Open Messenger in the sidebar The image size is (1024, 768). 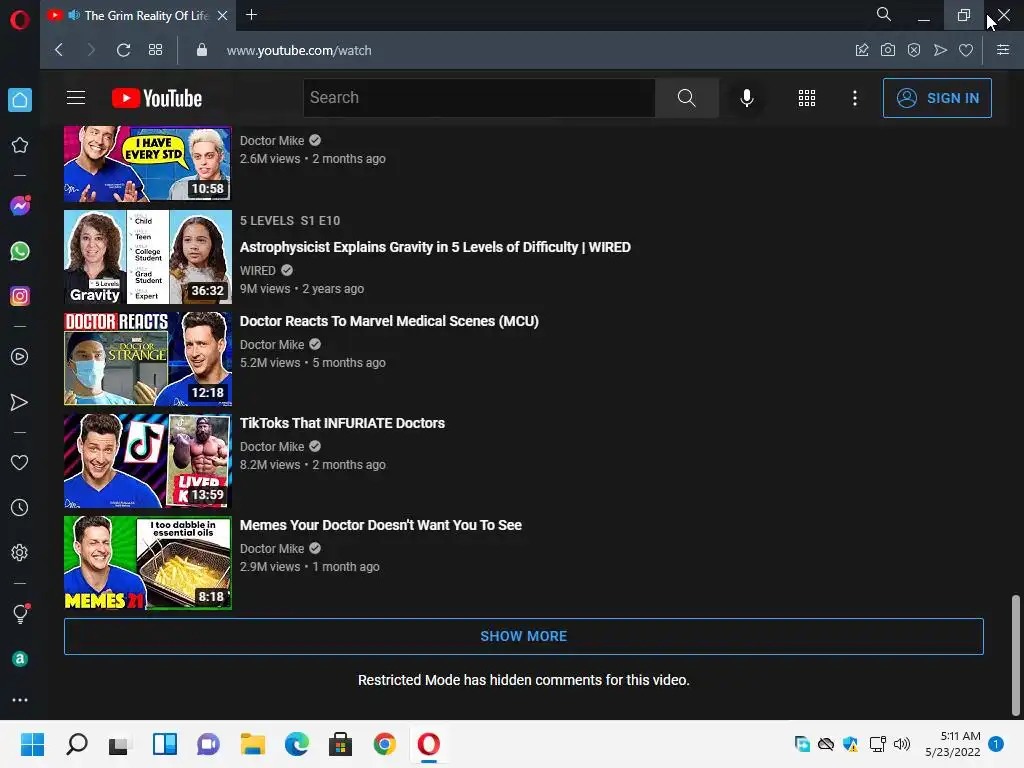coord(20,206)
